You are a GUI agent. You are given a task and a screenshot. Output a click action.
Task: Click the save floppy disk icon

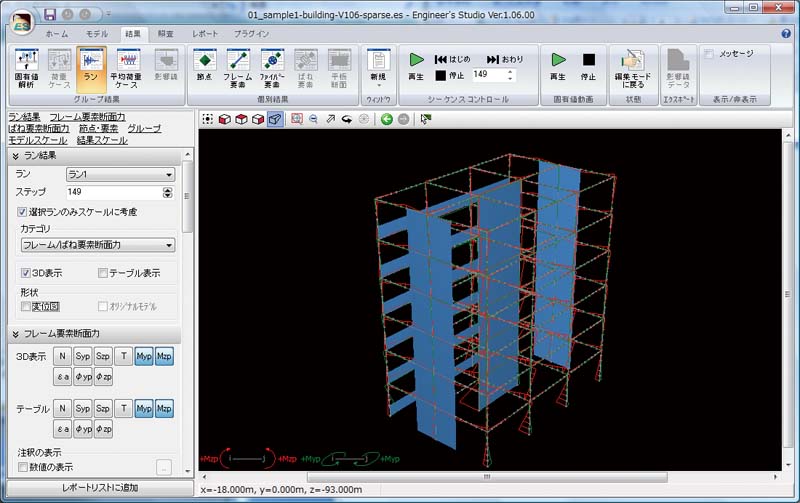point(48,15)
